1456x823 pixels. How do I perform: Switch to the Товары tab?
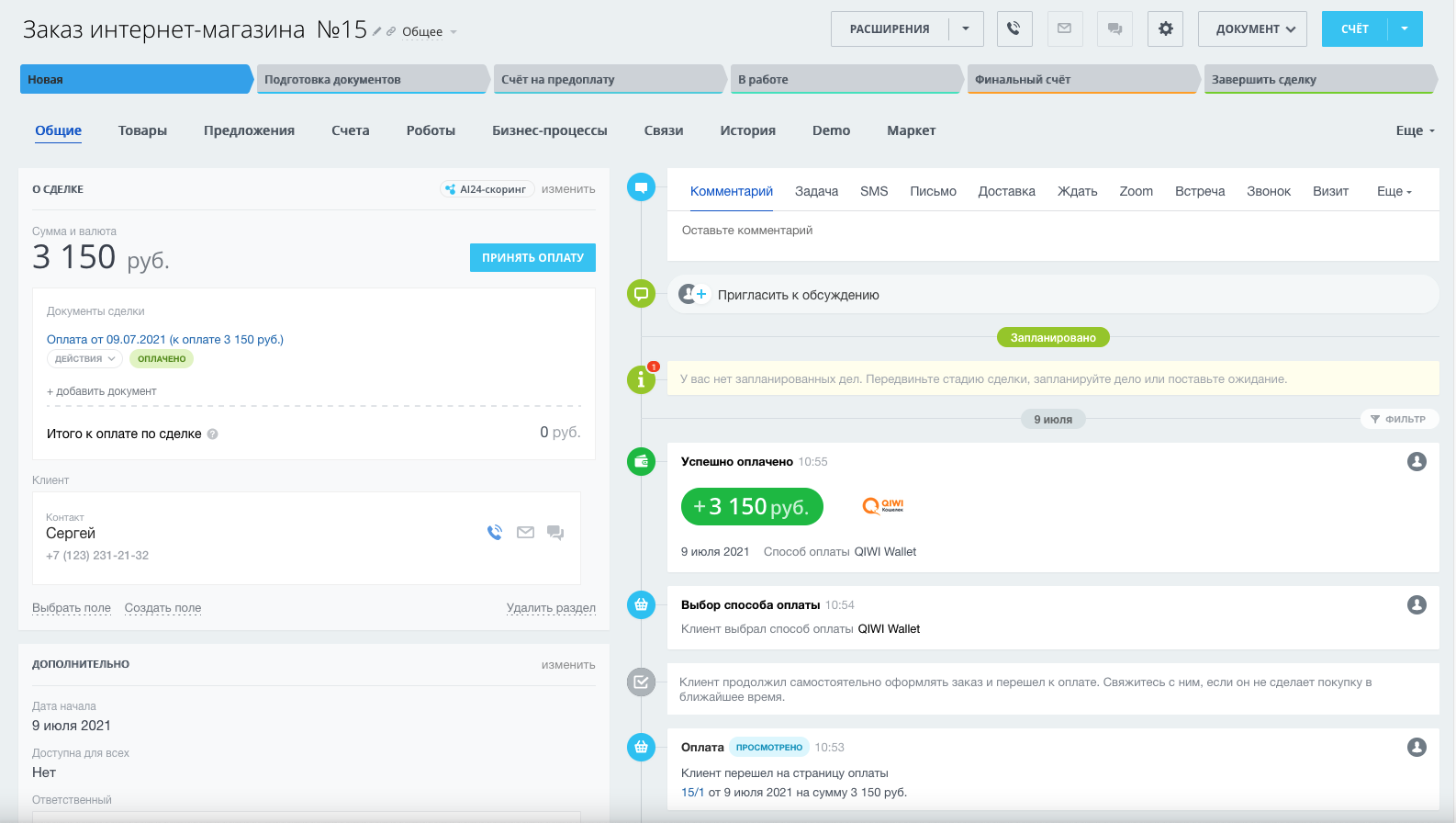(x=142, y=130)
